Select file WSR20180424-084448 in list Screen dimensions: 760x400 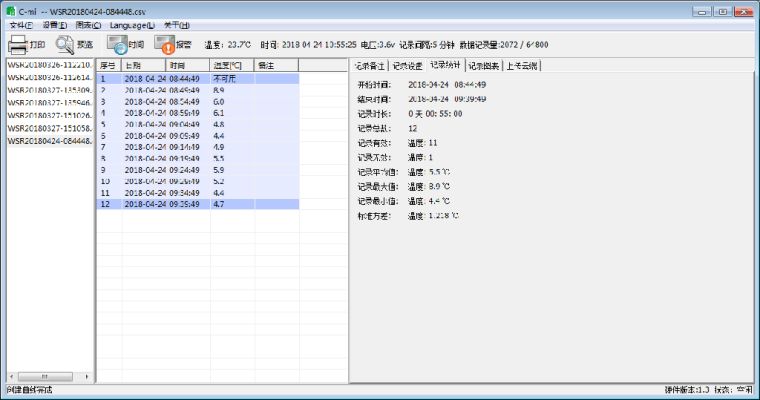[49, 141]
